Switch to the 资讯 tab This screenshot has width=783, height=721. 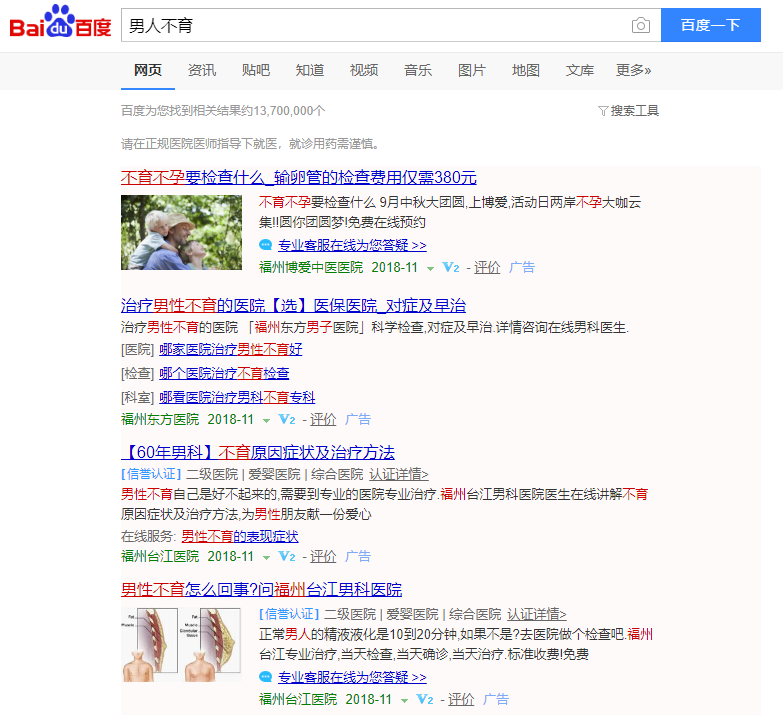[201, 70]
